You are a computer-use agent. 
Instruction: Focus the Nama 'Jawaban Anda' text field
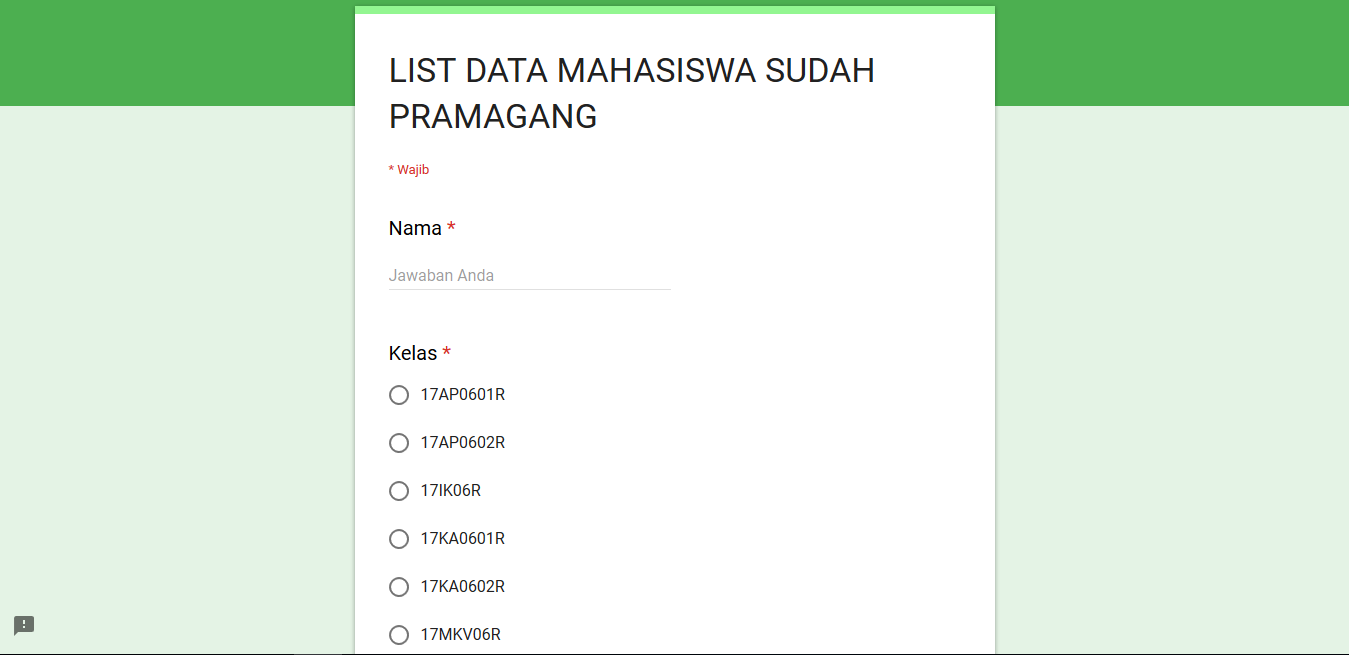[x=529, y=275]
